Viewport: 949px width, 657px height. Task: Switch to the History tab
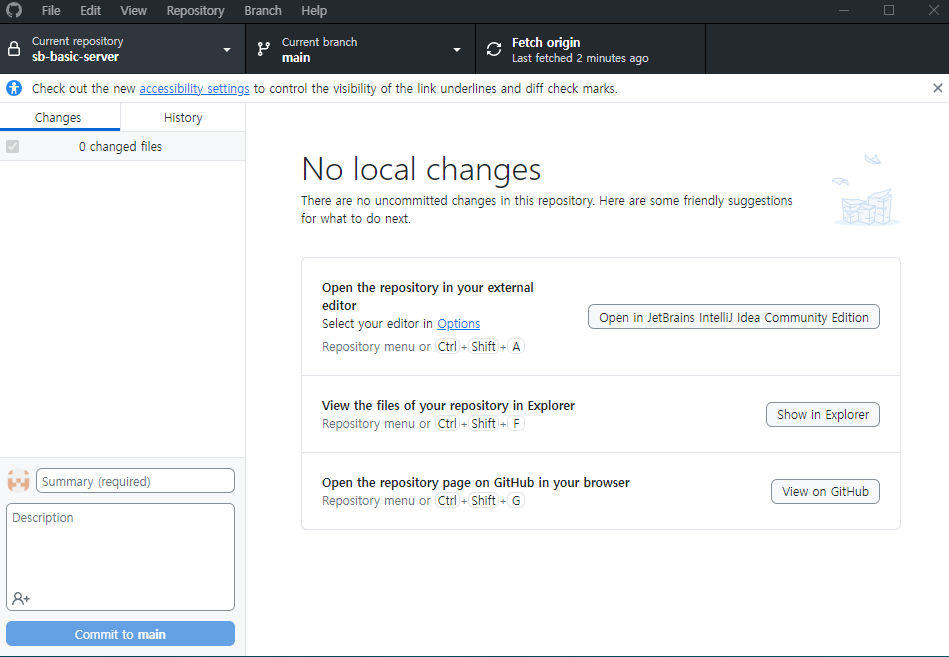point(183,117)
